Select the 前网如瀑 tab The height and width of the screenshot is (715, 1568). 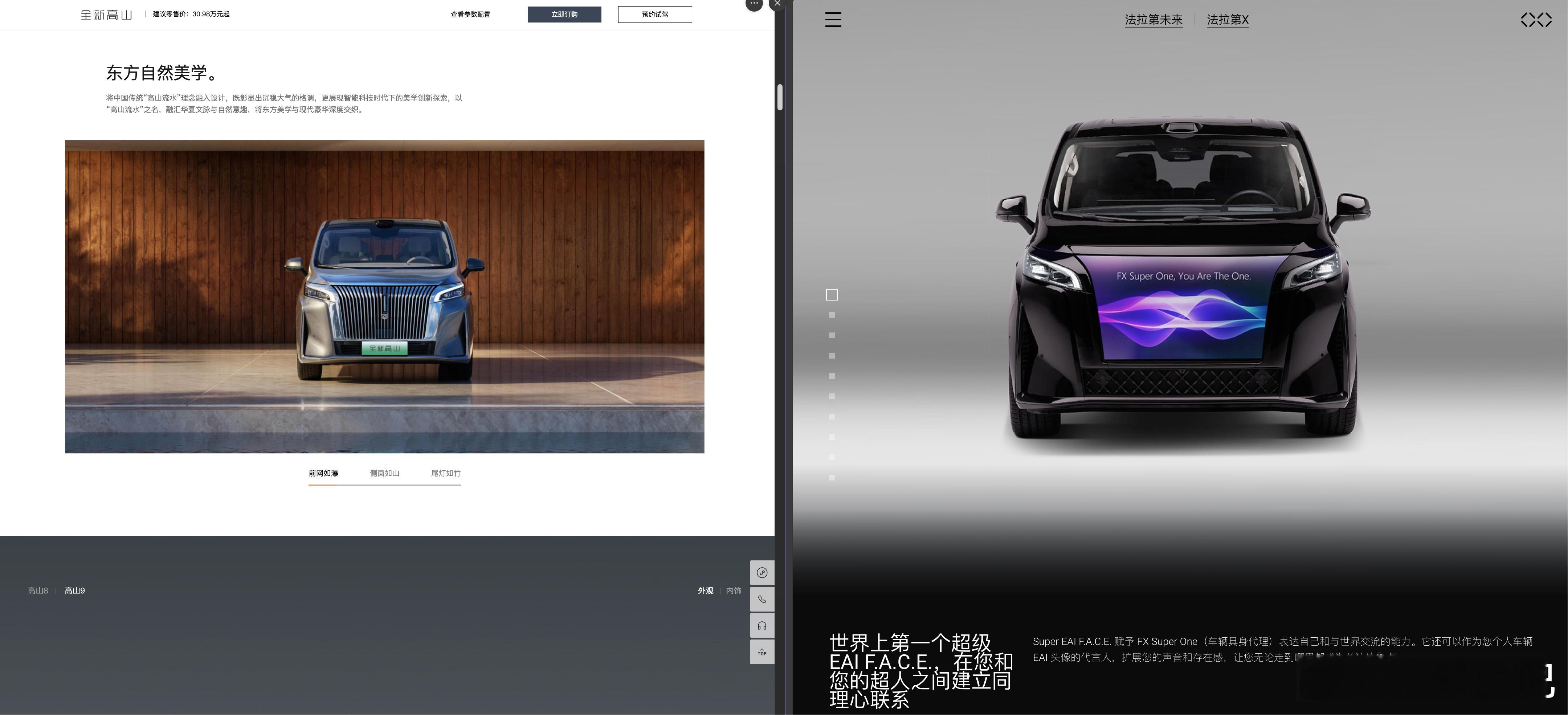click(323, 473)
